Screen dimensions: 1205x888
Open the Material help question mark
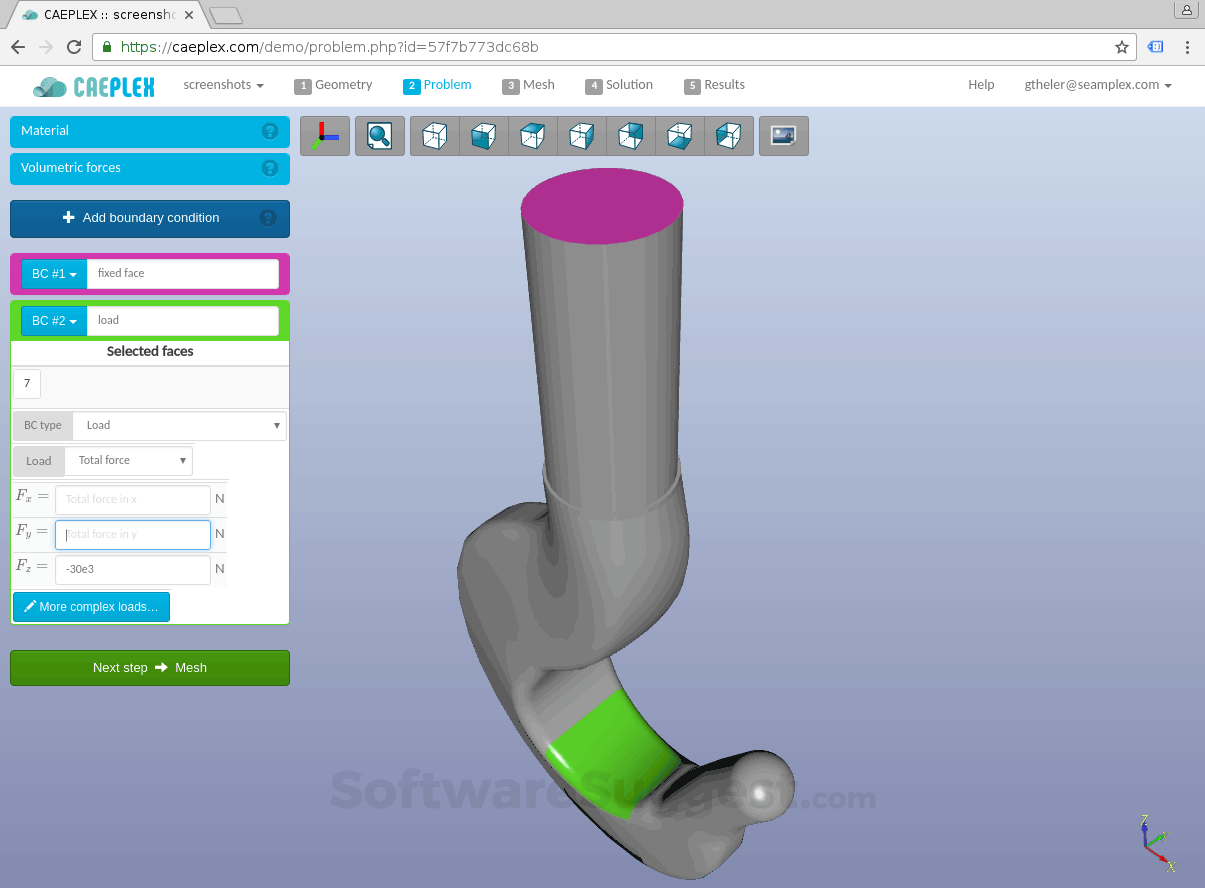point(269,131)
